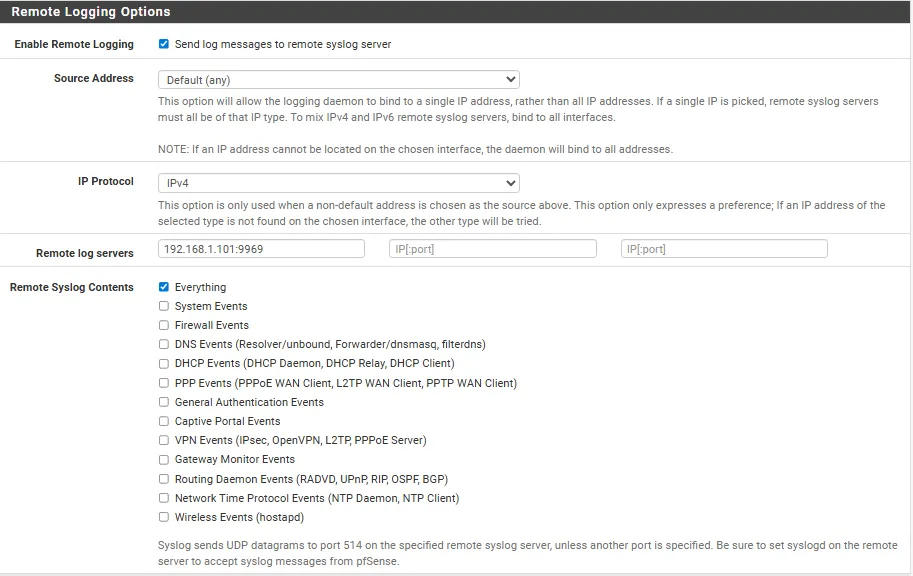The image size is (913, 576).
Task: Enable System Events logging
Action: pos(164,306)
